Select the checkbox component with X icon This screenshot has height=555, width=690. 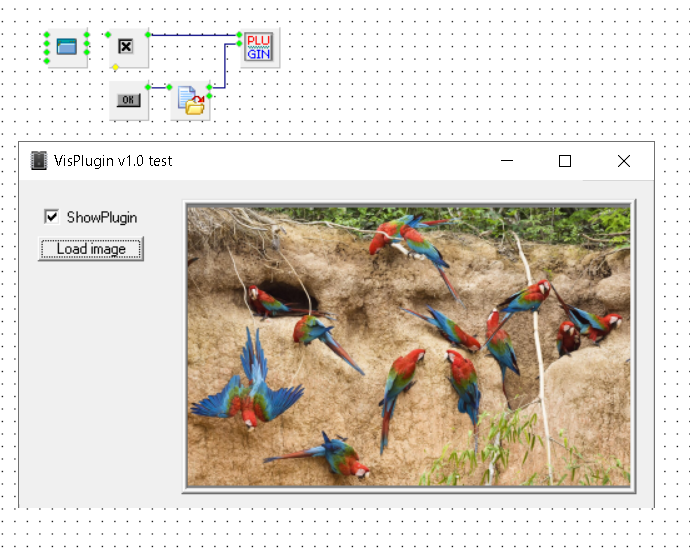click(x=126, y=47)
